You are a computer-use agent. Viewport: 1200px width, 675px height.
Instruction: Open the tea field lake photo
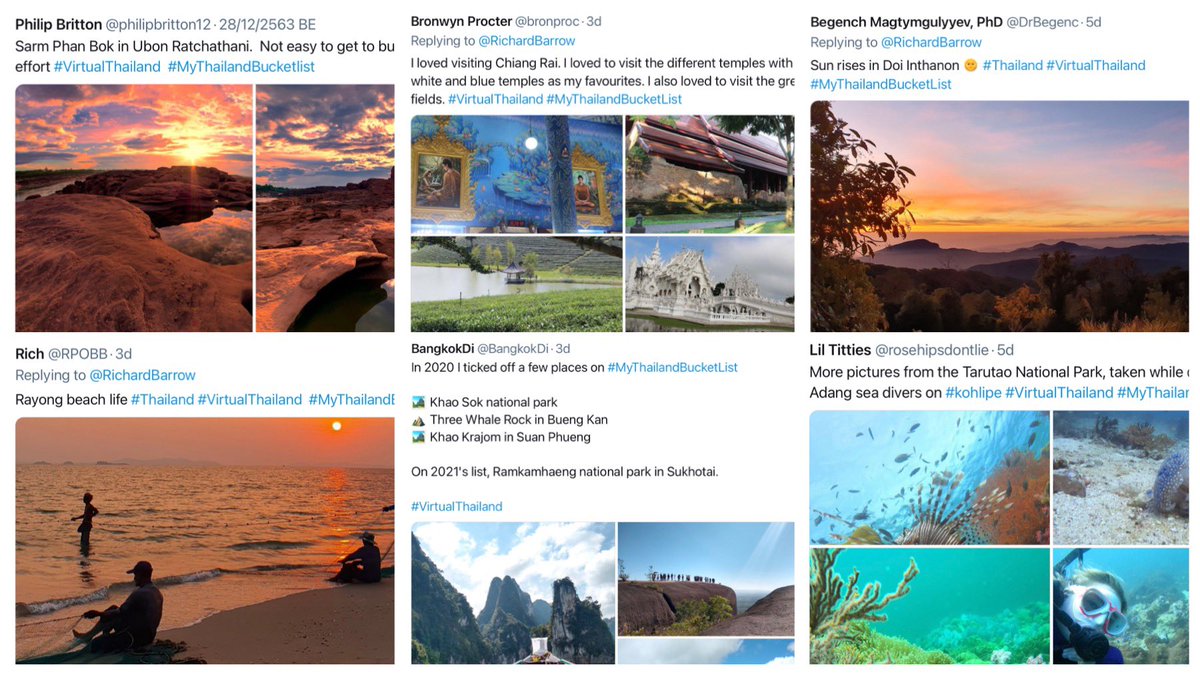click(517, 284)
